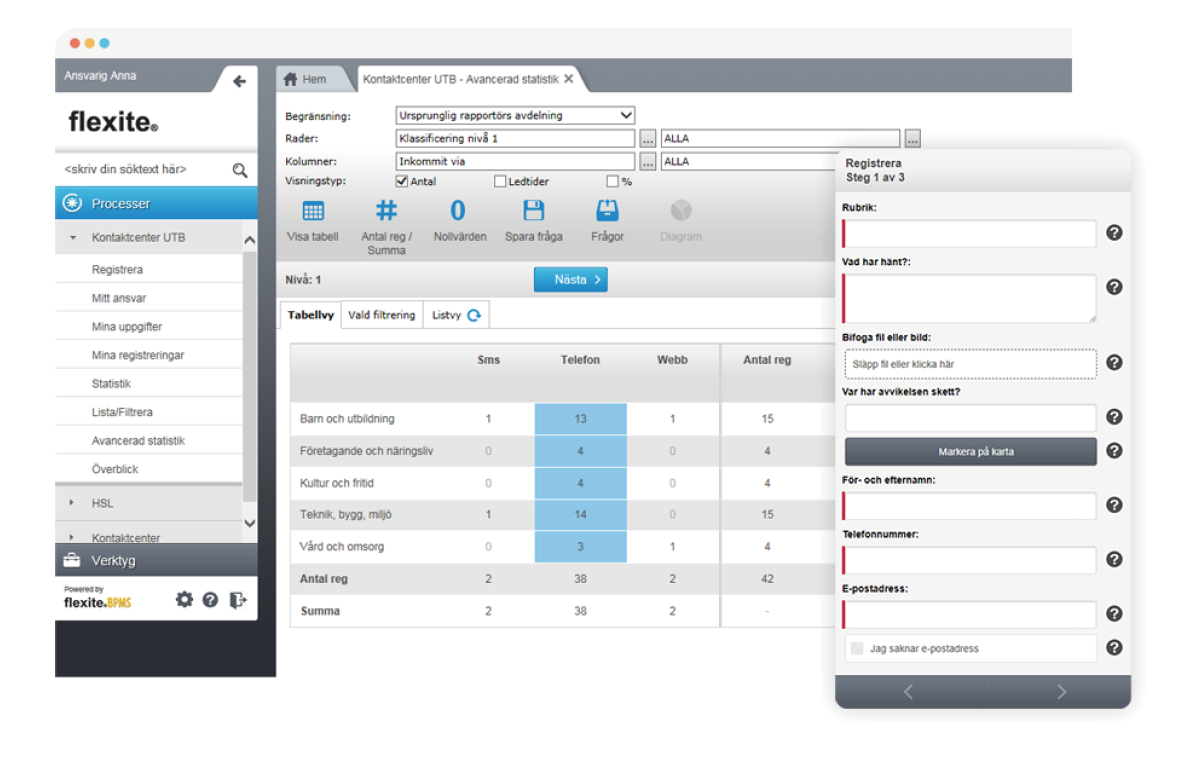Click the Markera på karta button
The width and height of the screenshot is (1200, 760).
[970, 452]
